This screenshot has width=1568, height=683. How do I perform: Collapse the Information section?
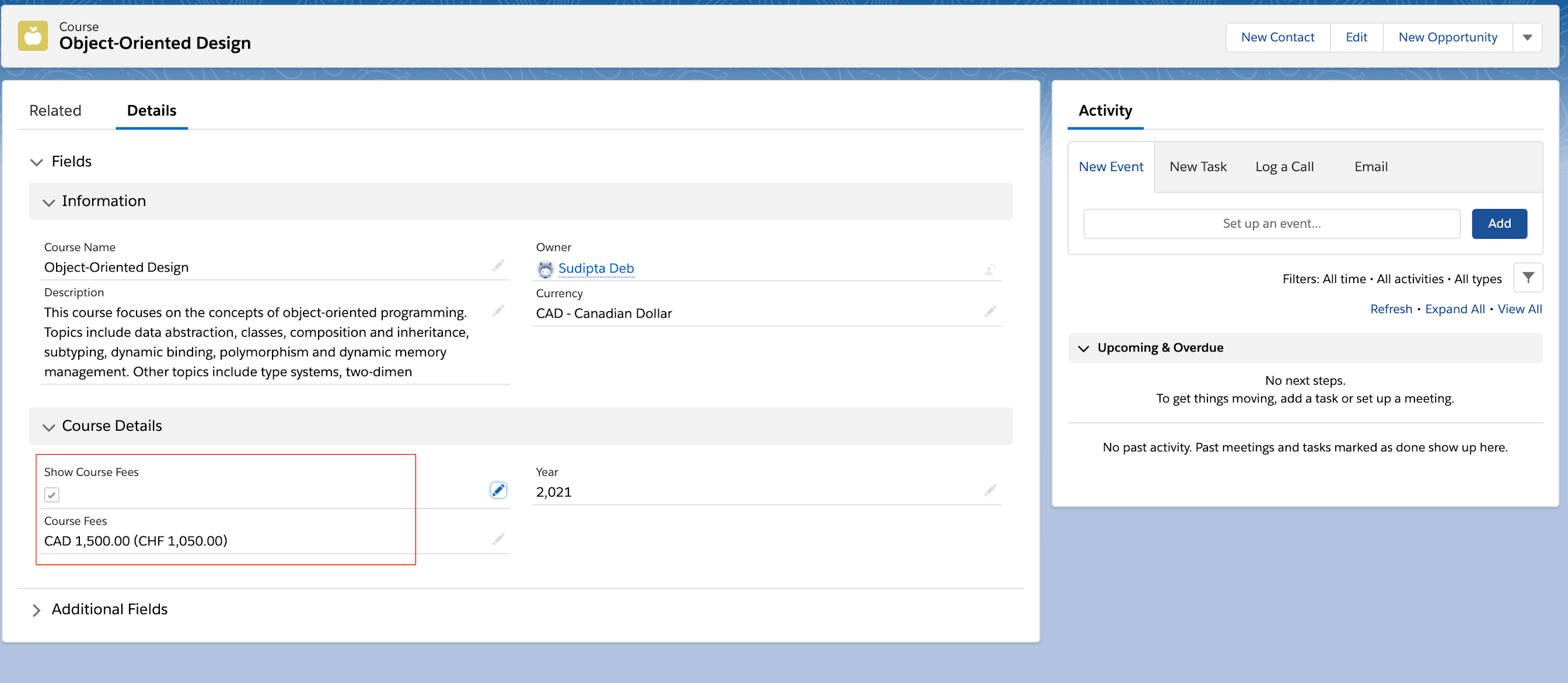tap(49, 203)
